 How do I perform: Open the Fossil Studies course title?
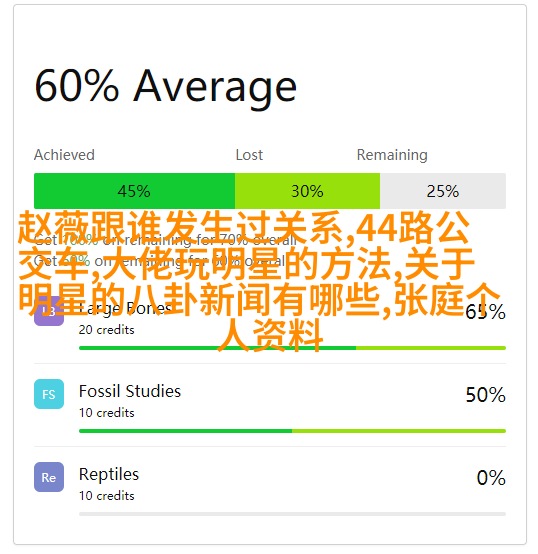pyautogui.click(x=130, y=391)
